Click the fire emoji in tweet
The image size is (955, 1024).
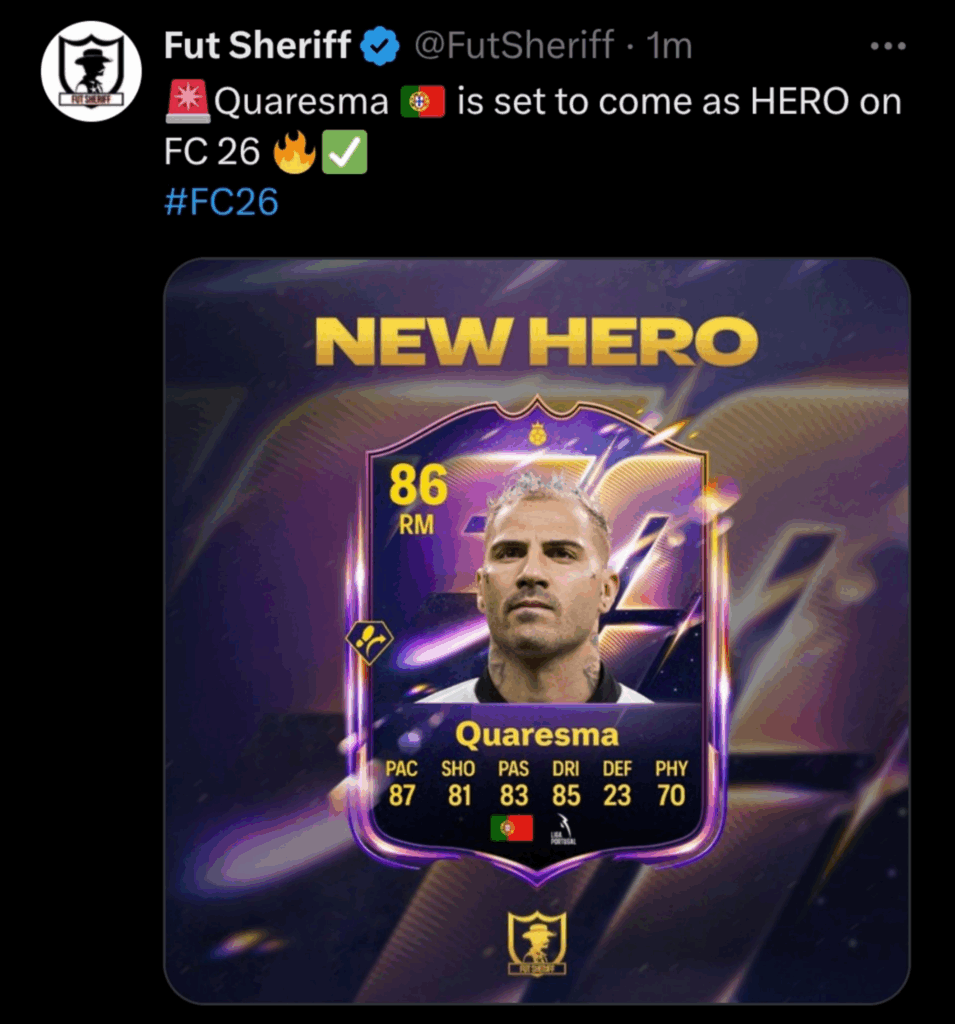pyautogui.click(x=294, y=152)
